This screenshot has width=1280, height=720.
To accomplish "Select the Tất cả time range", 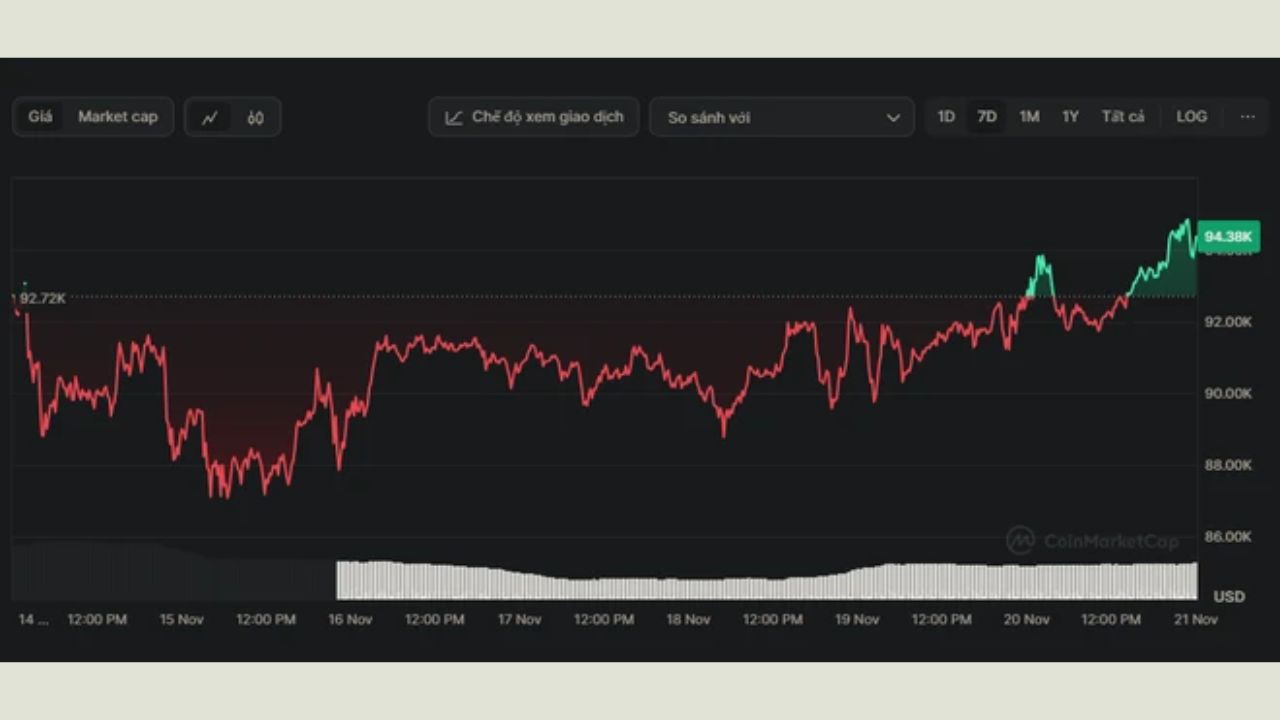I will 1123,117.
